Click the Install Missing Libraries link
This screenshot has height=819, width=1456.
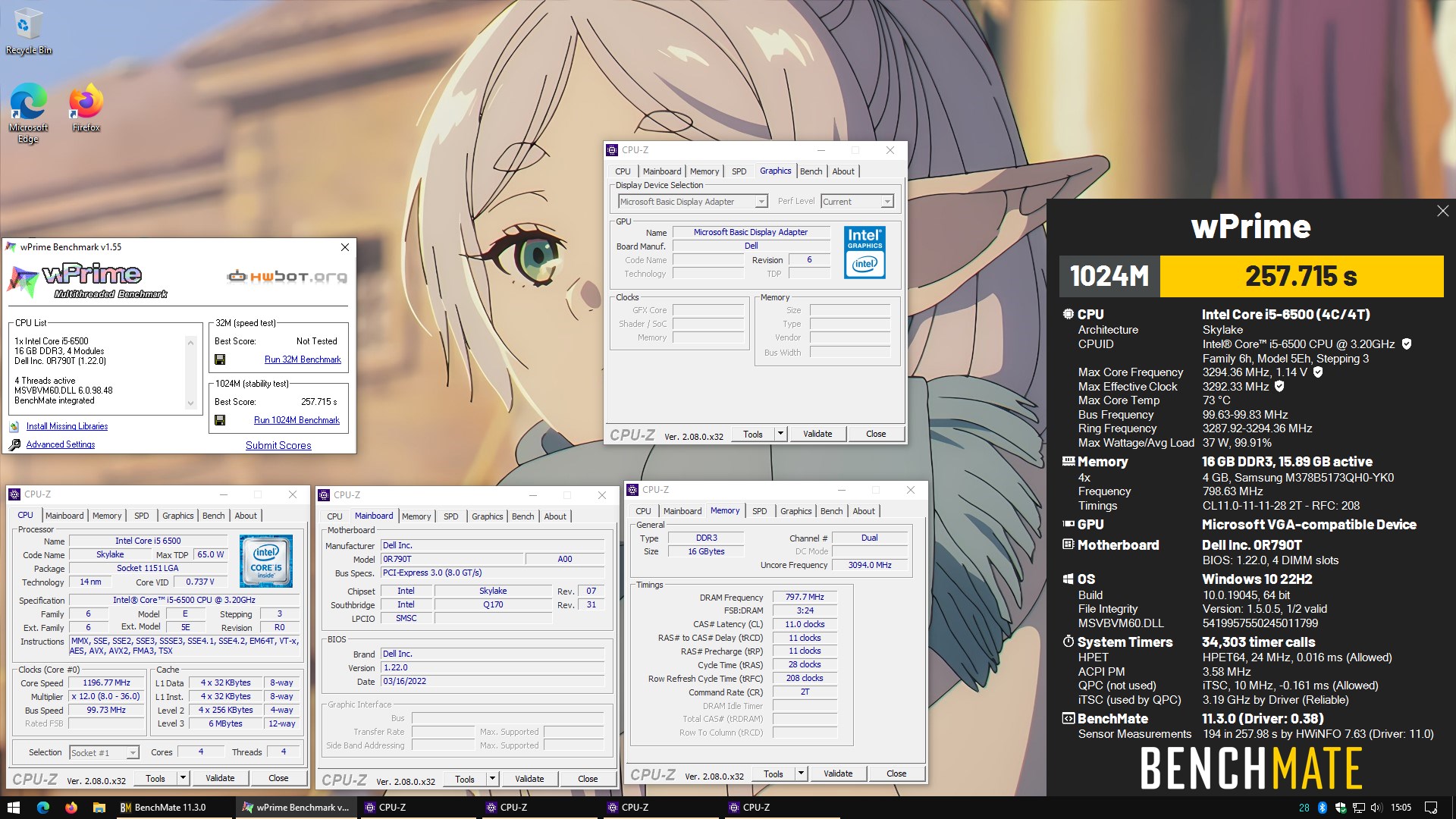(x=67, y=426)
